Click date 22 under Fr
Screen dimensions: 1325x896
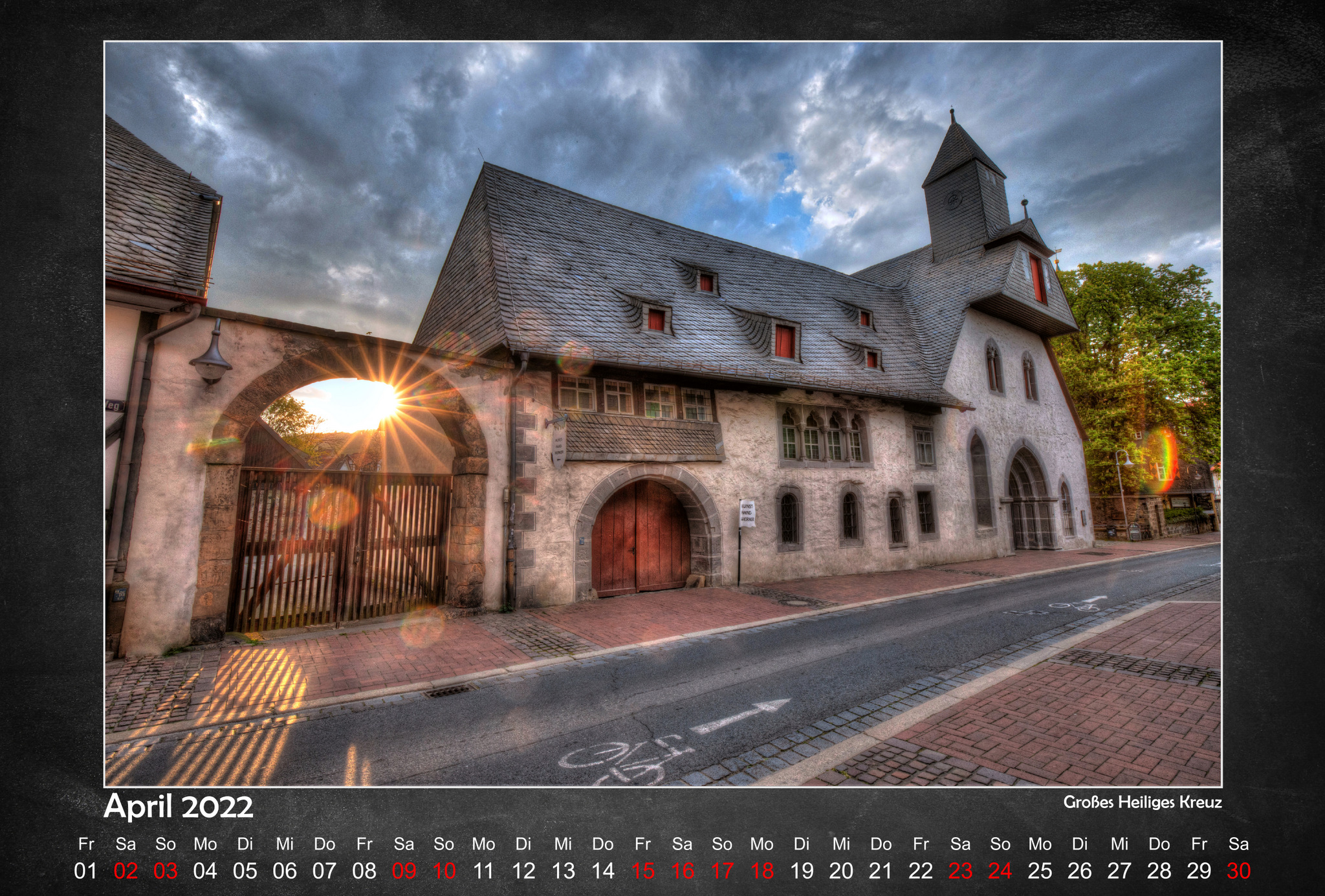click(921, 871)
